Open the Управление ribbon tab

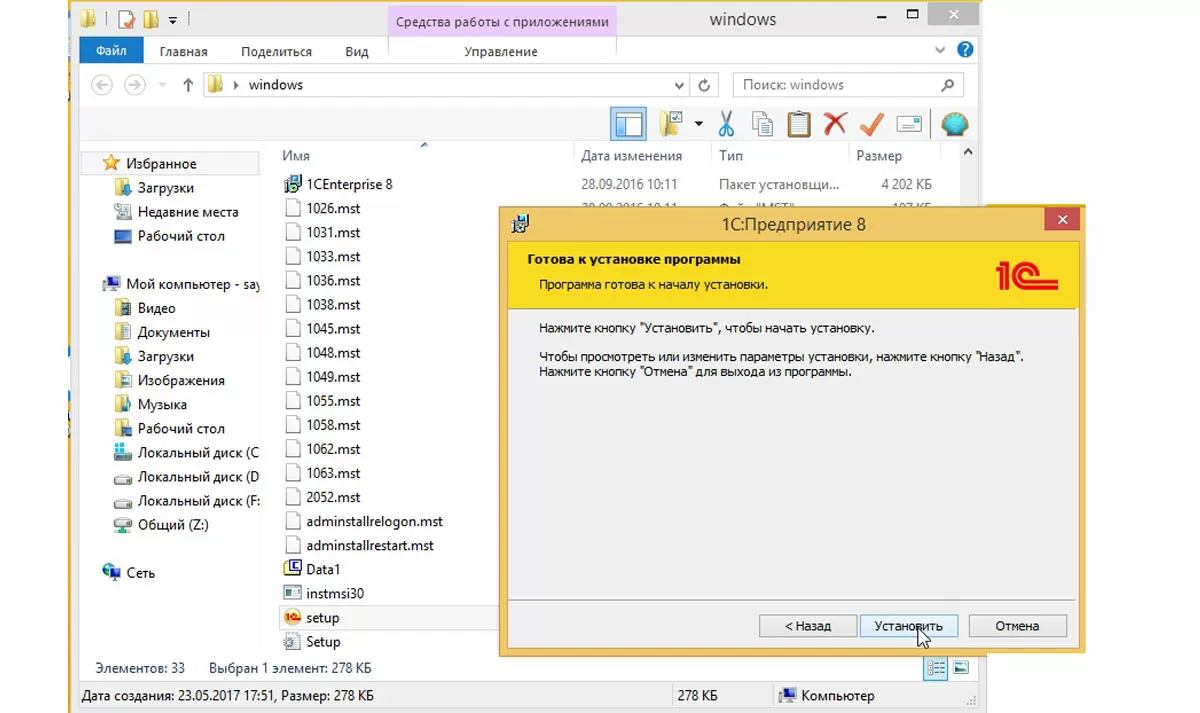pos(501,51)
